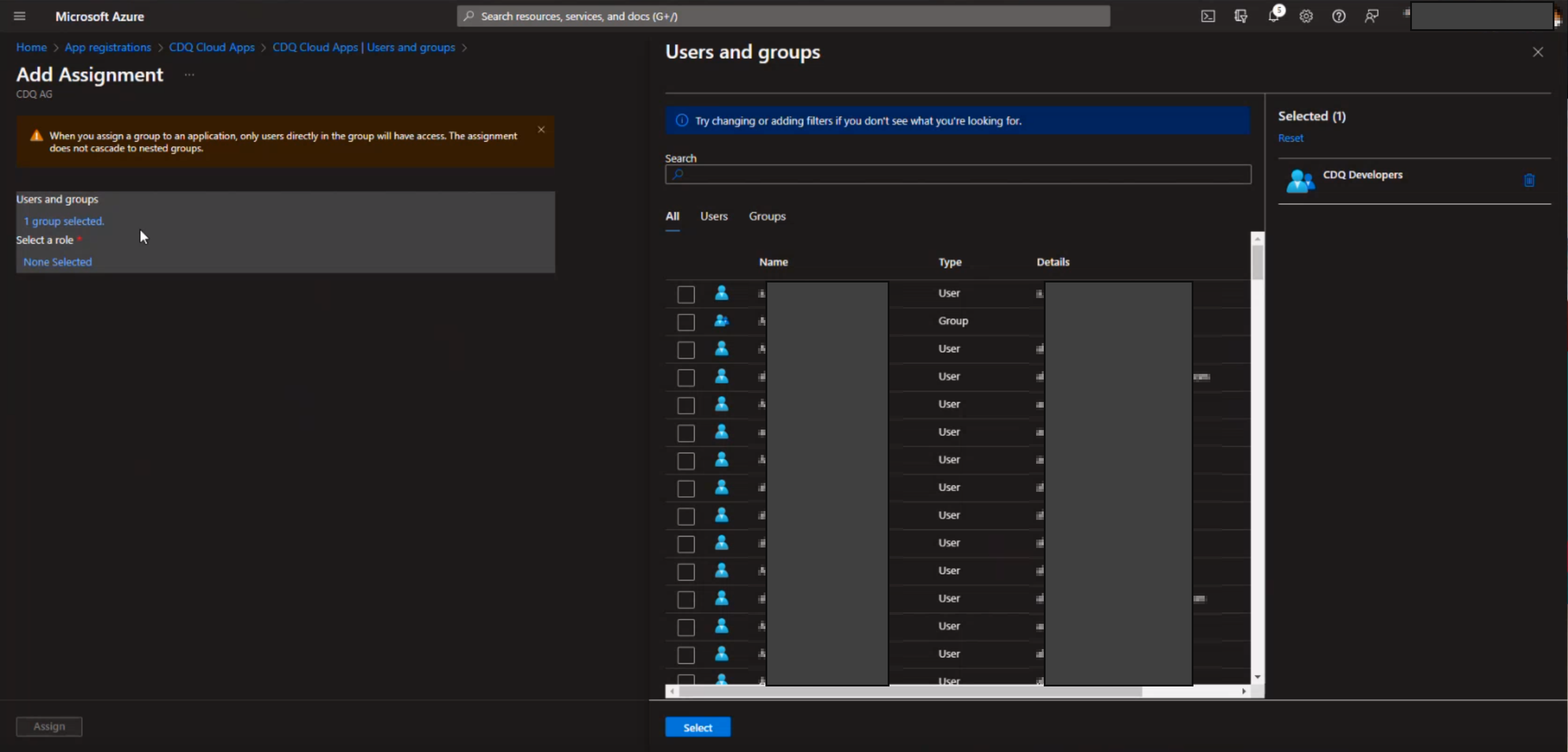Image resolution: width=1568 pixels, height=752 pixels.
Task: Click the Assign button
Action: pyautogui.click(x=49, y=726)
